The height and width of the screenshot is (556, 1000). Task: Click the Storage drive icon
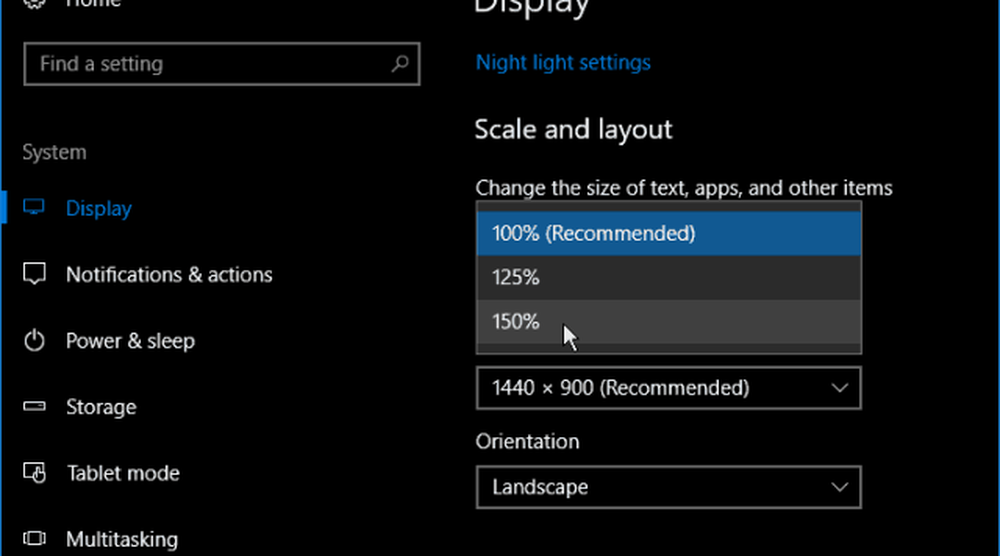35,407
